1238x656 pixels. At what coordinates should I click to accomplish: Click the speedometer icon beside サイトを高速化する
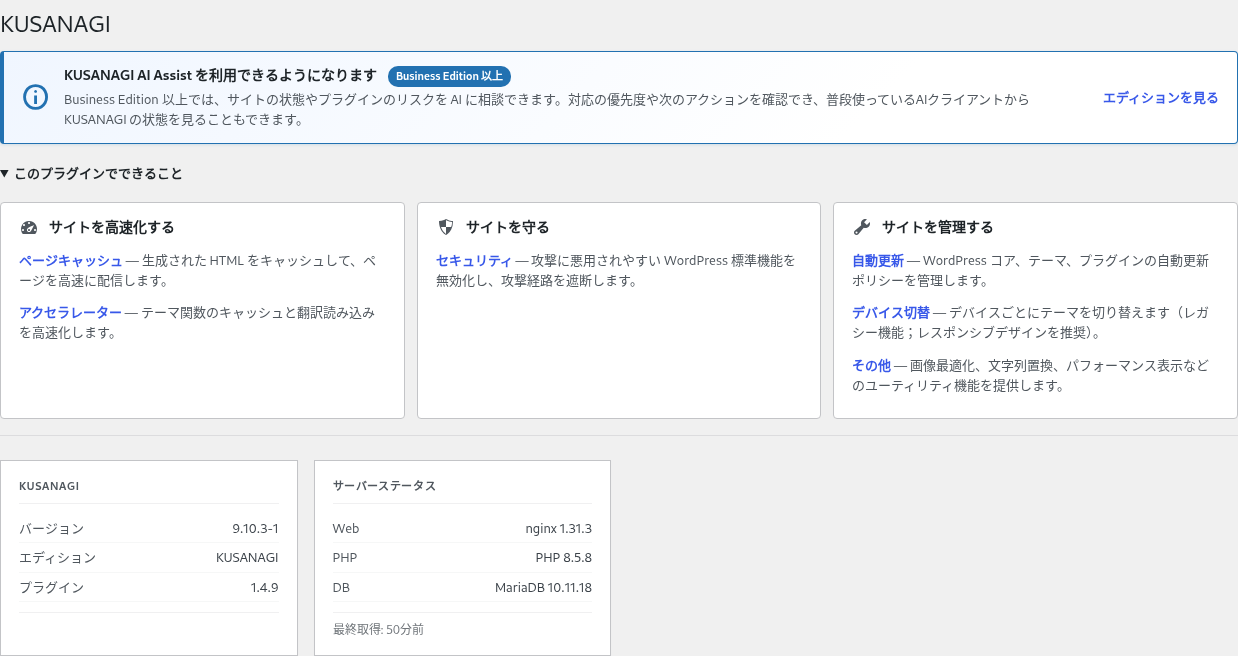28,227
